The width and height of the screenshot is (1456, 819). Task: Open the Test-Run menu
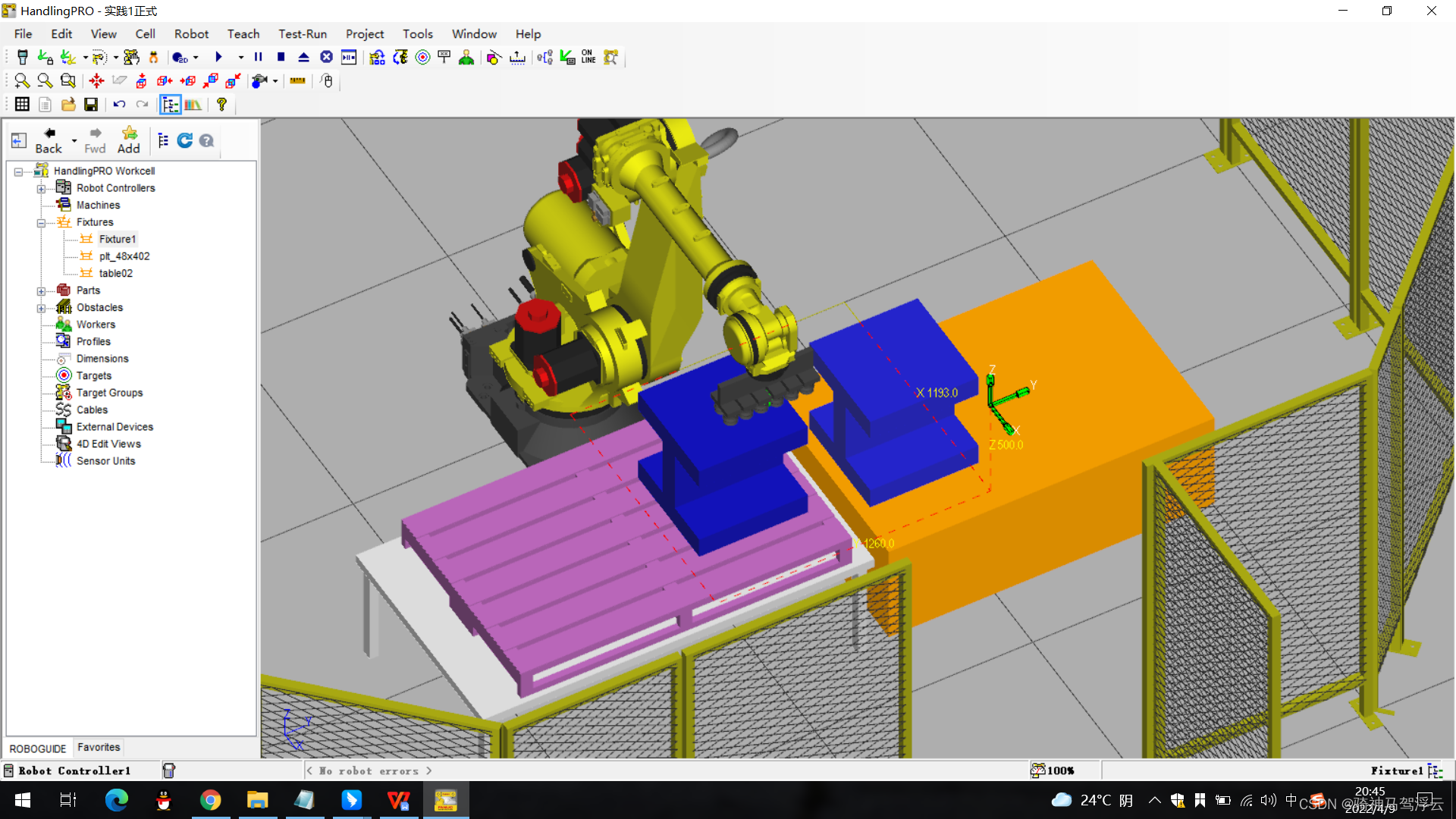pyautogui.click(x=303, y=34)
